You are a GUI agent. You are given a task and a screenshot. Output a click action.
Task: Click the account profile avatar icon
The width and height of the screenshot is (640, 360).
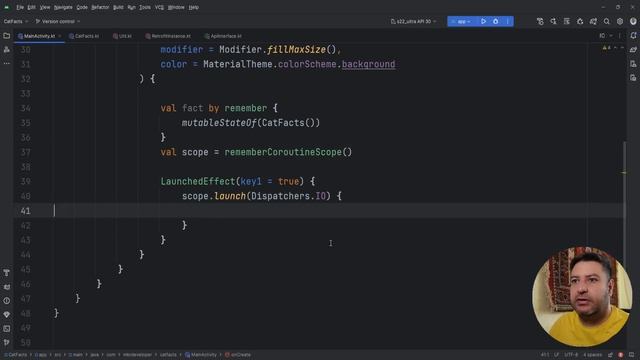633,21
